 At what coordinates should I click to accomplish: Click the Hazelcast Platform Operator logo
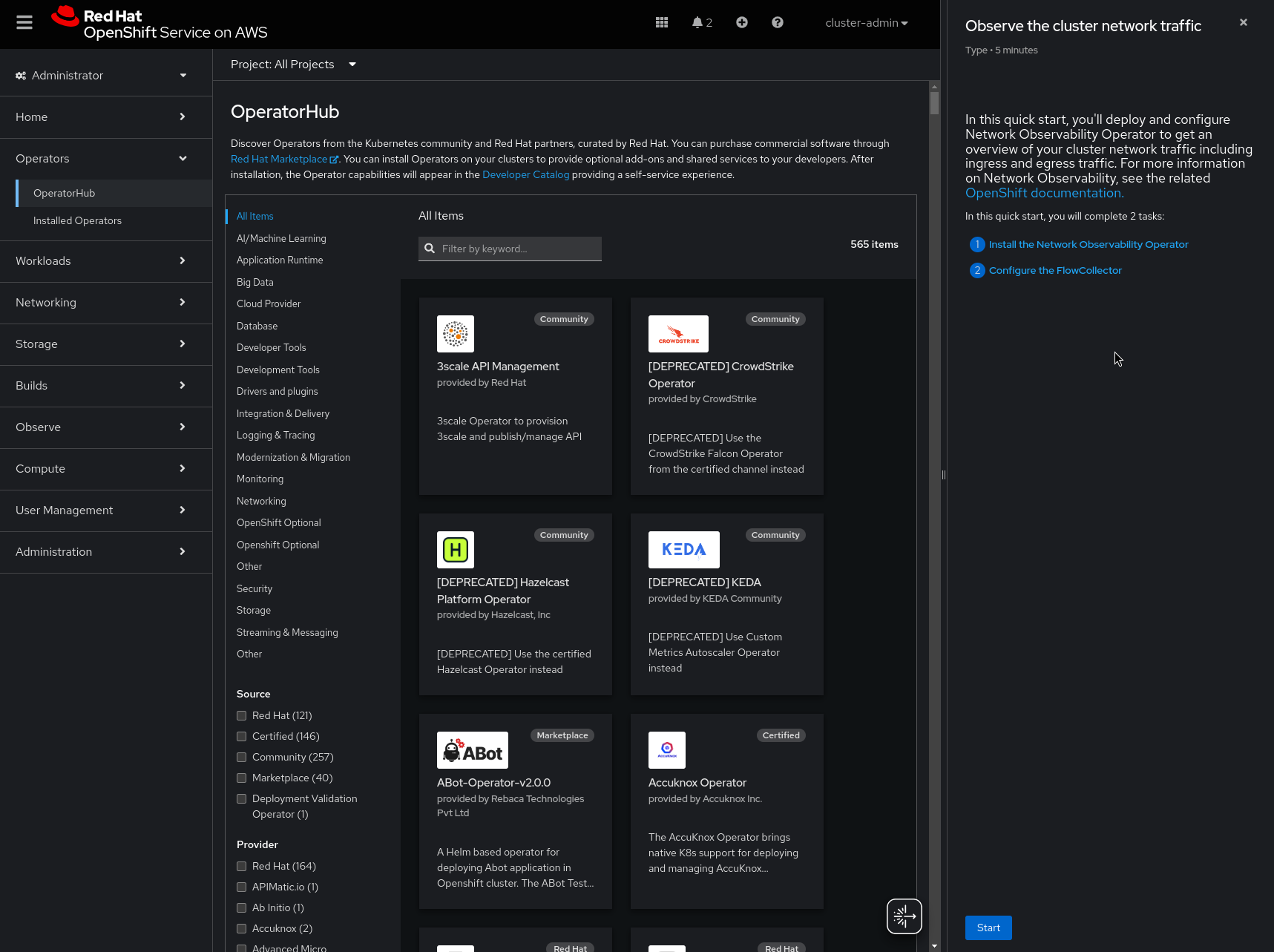(456, 550)
